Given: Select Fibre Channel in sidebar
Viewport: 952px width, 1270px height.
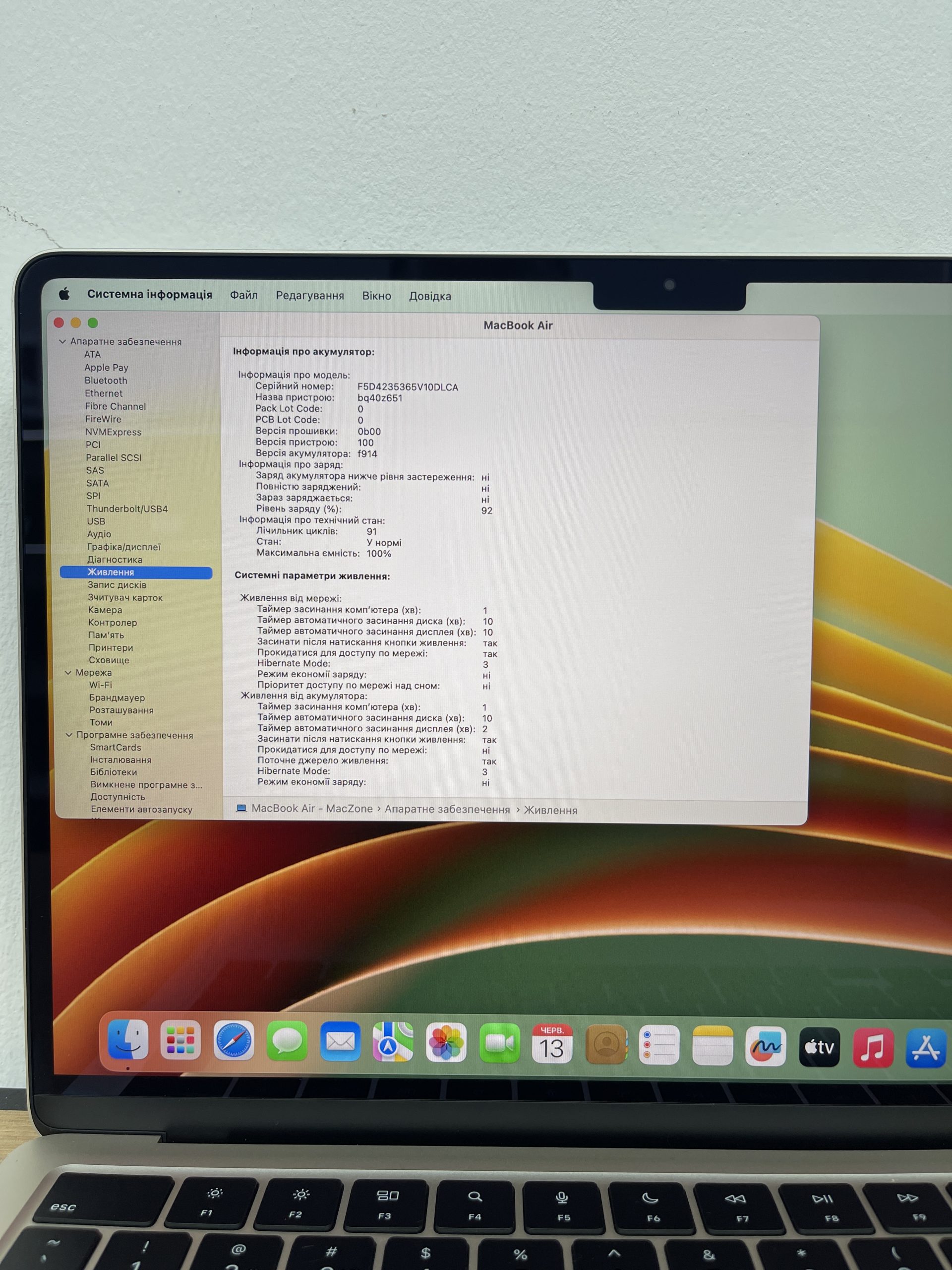Looking at the screenshot, I should pyautogui.click(x=116, y=406).
